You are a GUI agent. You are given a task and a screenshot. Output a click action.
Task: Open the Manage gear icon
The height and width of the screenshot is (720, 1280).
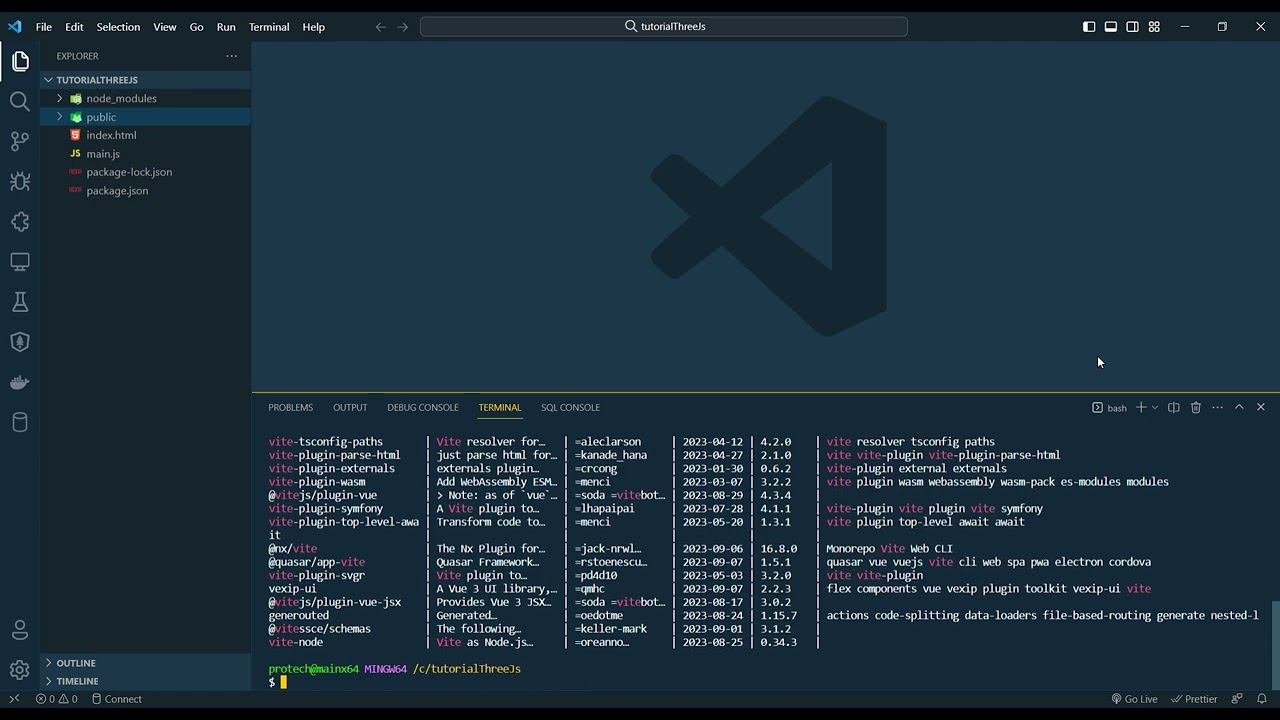pos(20,670)
